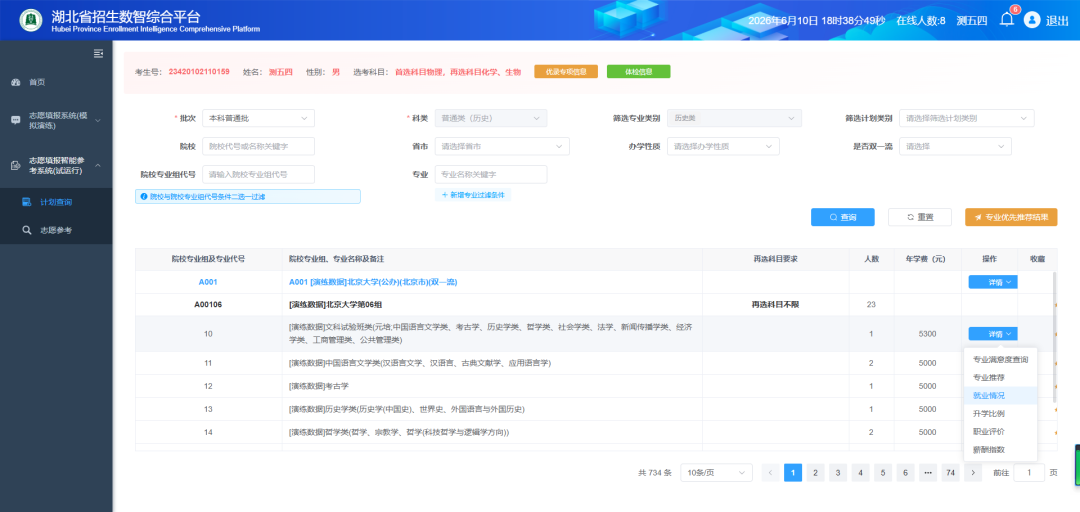The height and width of the screenshot is (512, 1080).
Task: Click the table's vertical scrollbar
Action: (1054, 337)
